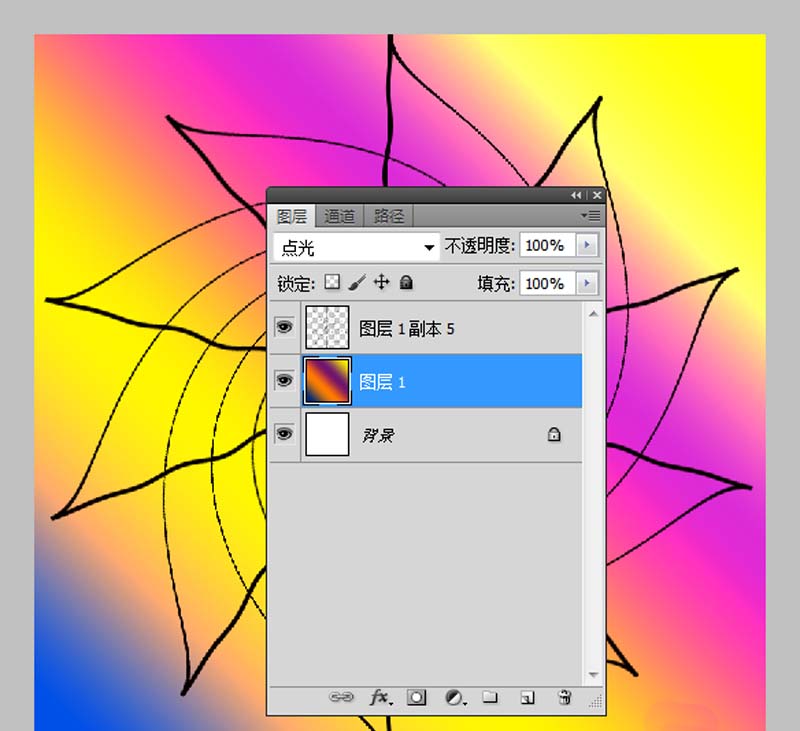Create new fill or adjustment layer

(455, 697)
